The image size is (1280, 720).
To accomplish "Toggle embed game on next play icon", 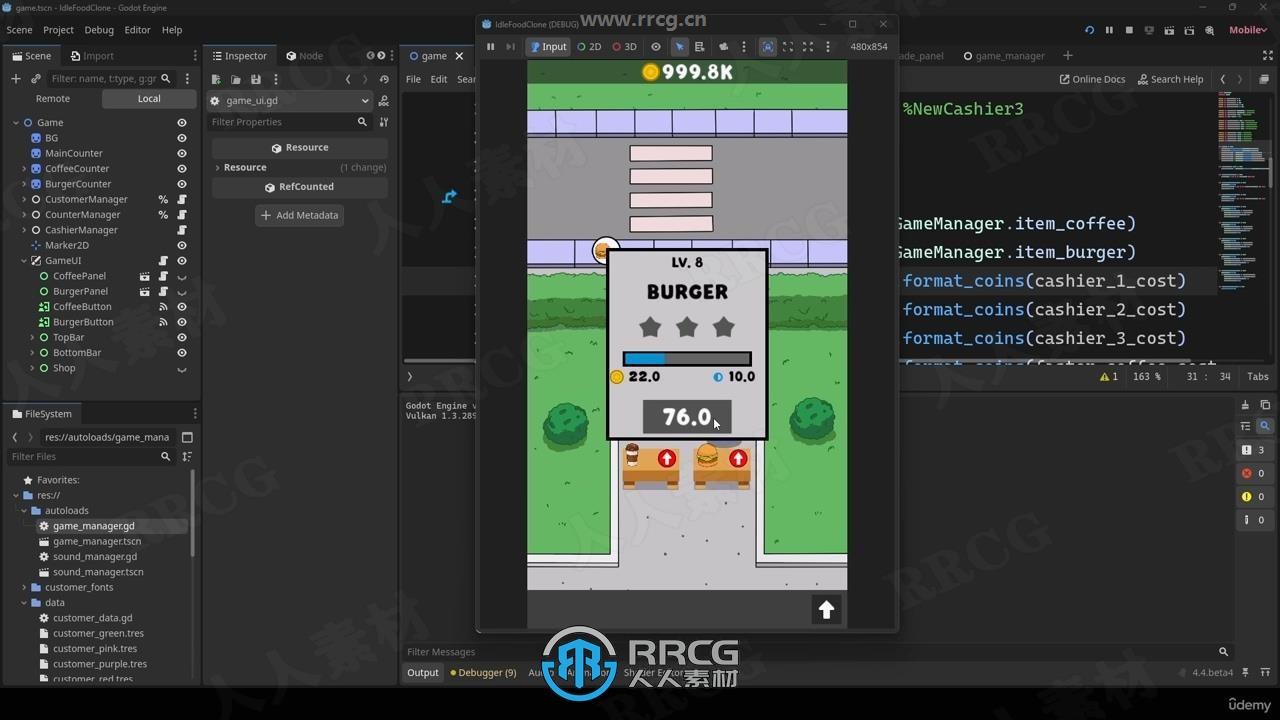I will 767,47.
